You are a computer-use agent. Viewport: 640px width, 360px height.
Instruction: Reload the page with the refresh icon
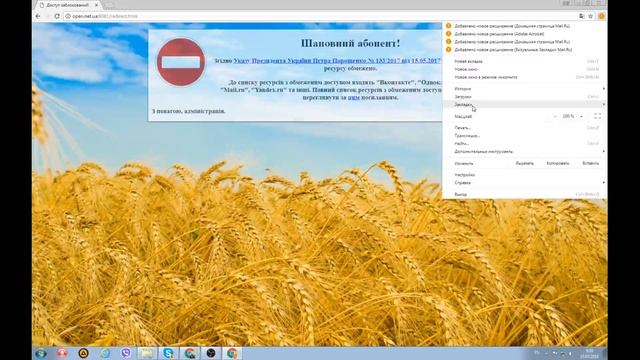(x=57, y=16)
